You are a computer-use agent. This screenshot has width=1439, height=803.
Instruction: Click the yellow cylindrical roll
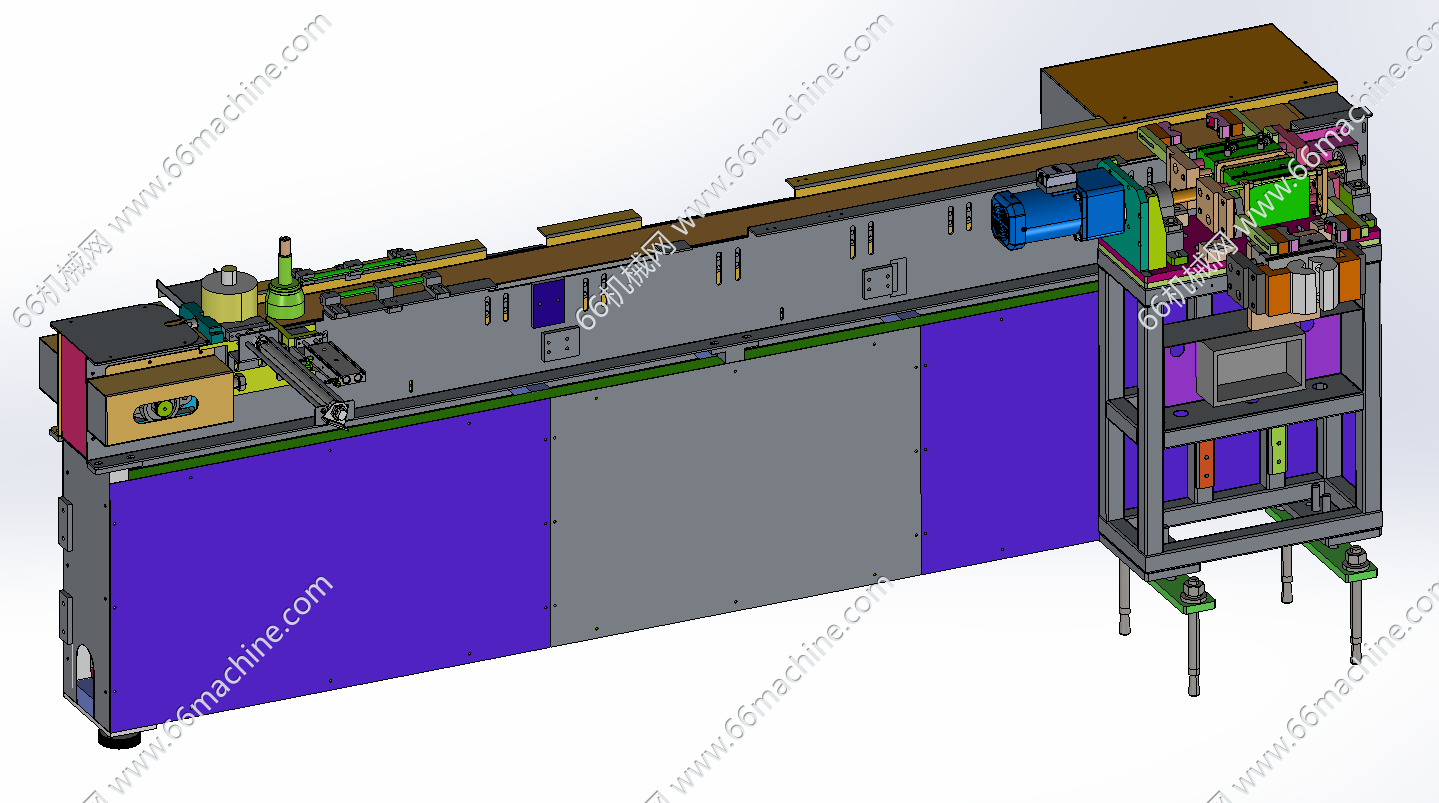229,297
